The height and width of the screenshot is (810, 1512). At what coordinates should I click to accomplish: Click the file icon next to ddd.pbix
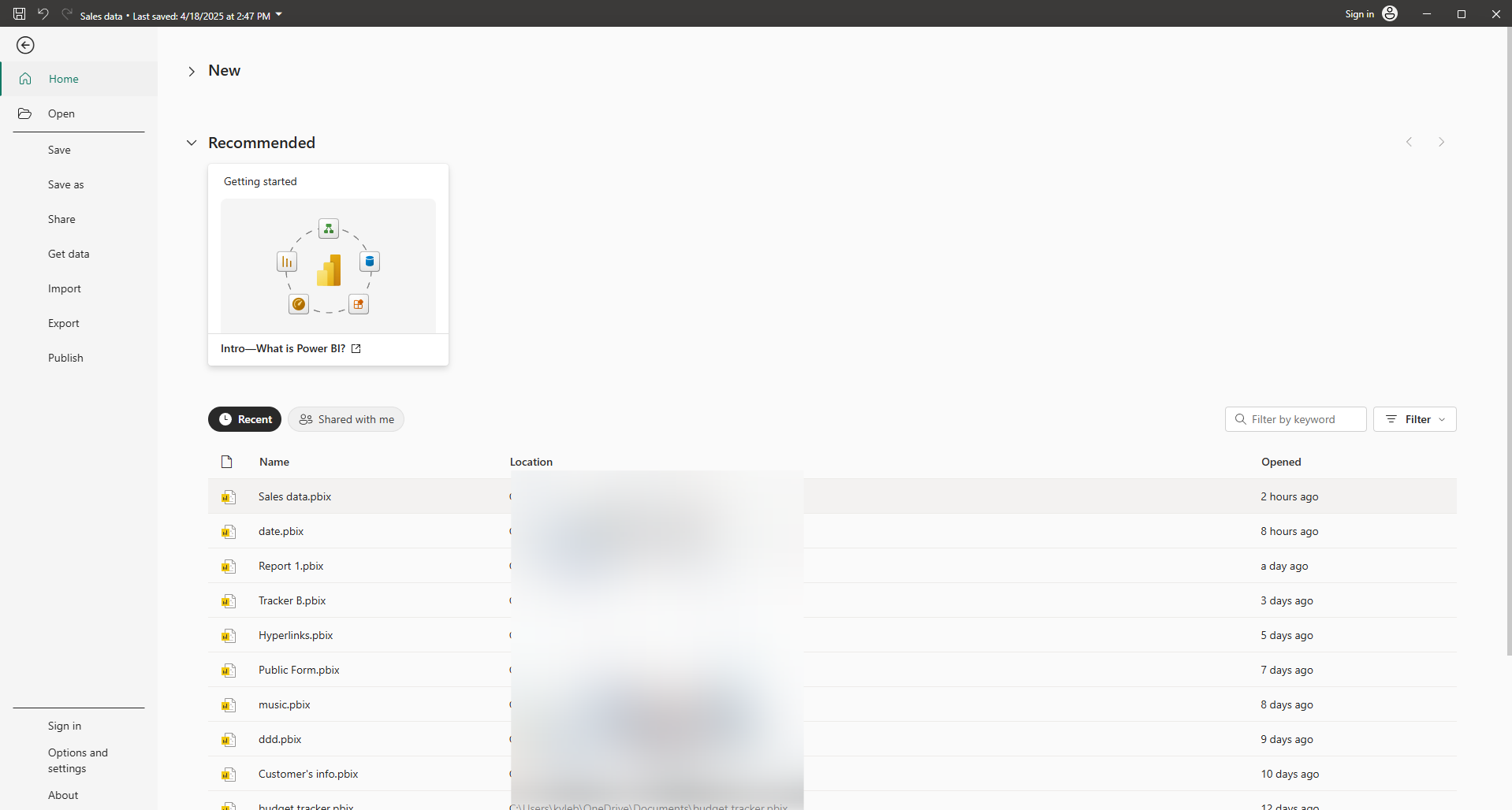(x=228, y=740)
